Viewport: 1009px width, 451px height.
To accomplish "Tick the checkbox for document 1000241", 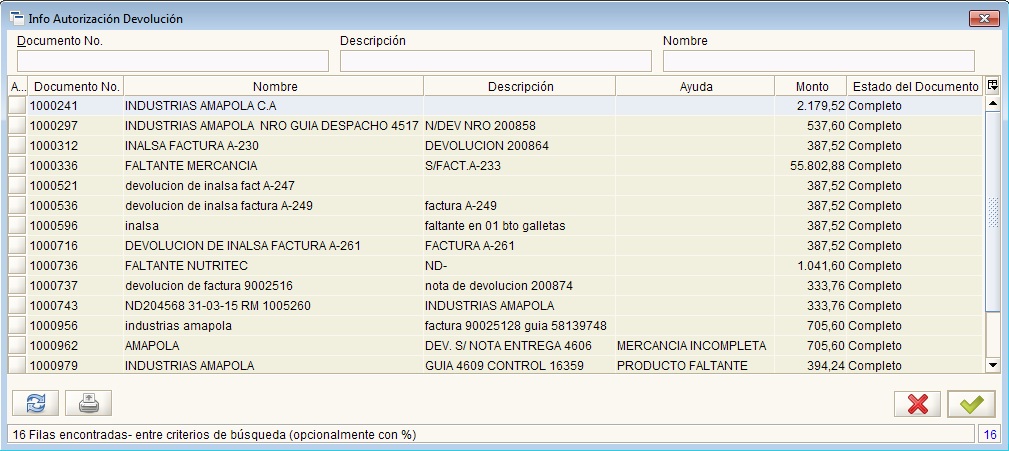I will pos(17,106).
